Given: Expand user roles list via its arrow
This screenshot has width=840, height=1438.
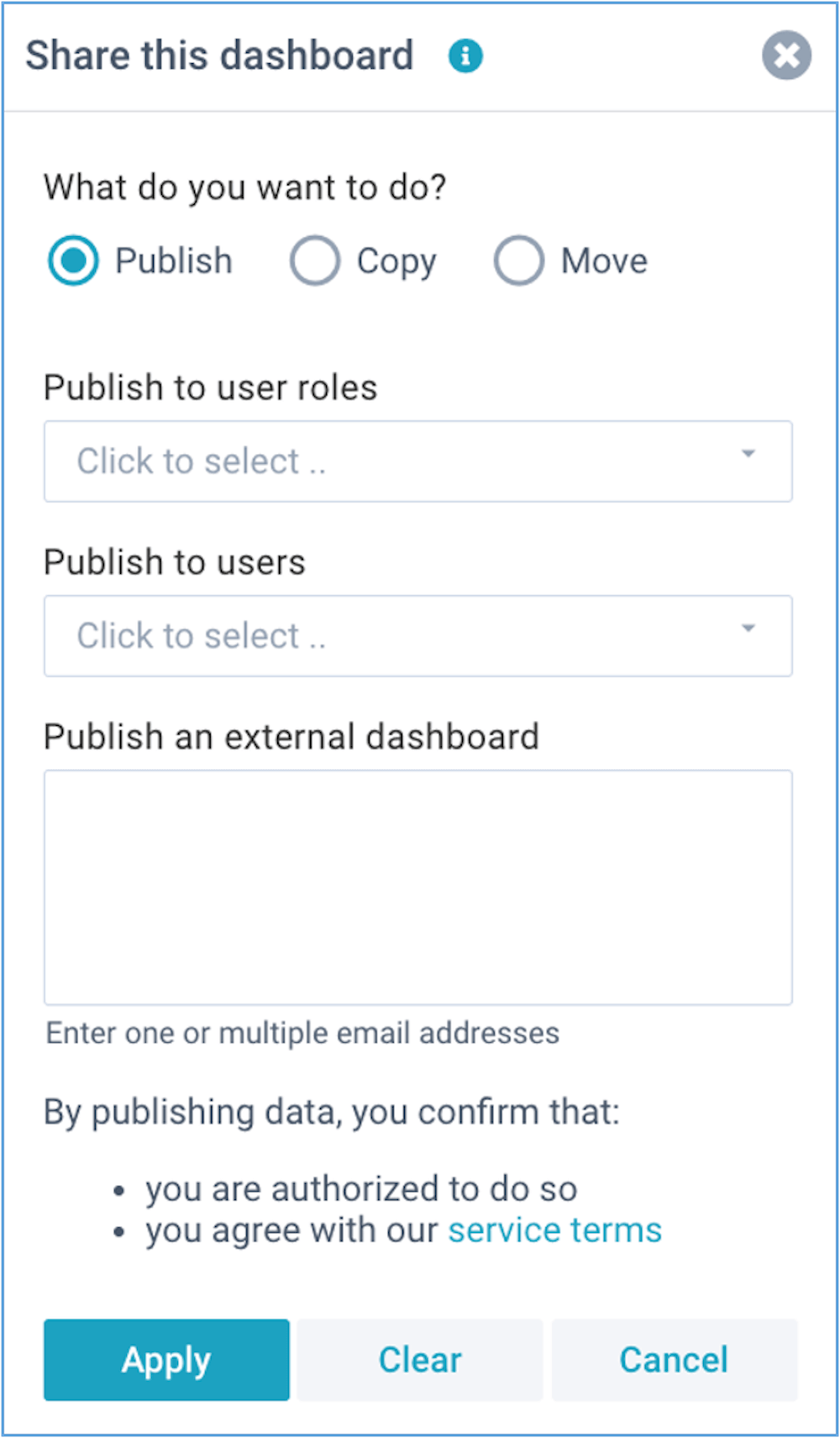Looking at the screenshot, I should pyautogui.click(x=748, y=455).
